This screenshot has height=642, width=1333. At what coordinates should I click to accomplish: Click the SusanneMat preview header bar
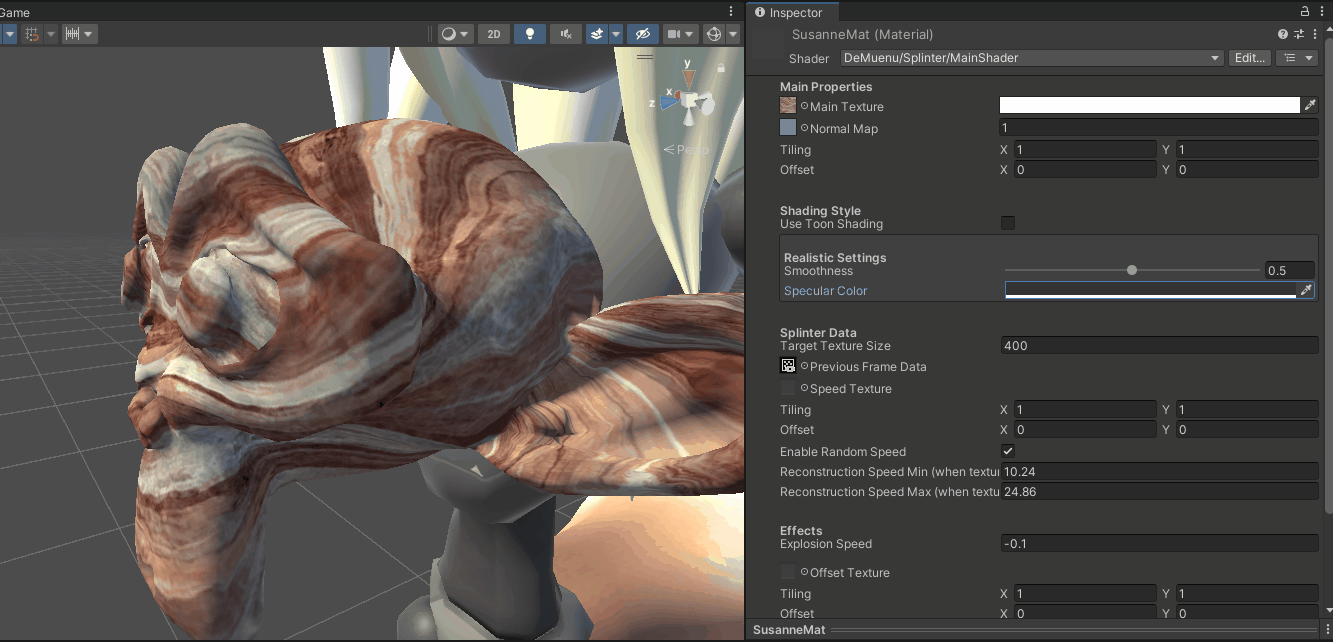pyautogui.click(x=1039, y=630)
